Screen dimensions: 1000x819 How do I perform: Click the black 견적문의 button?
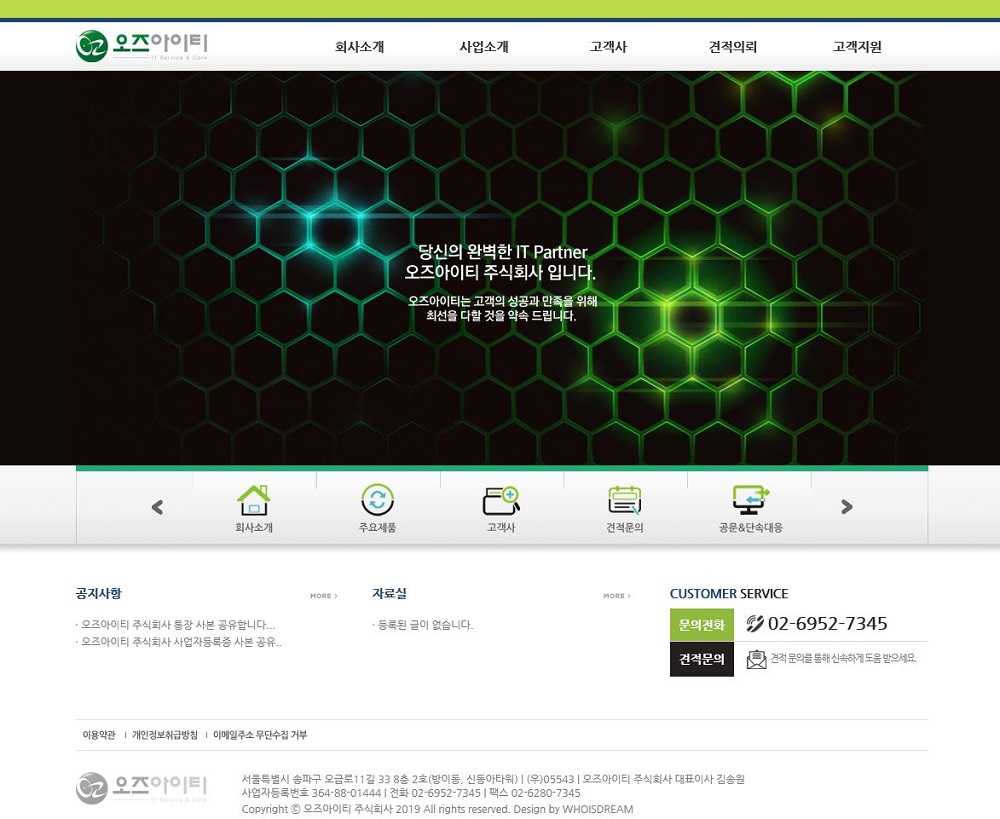coord(700,660)
